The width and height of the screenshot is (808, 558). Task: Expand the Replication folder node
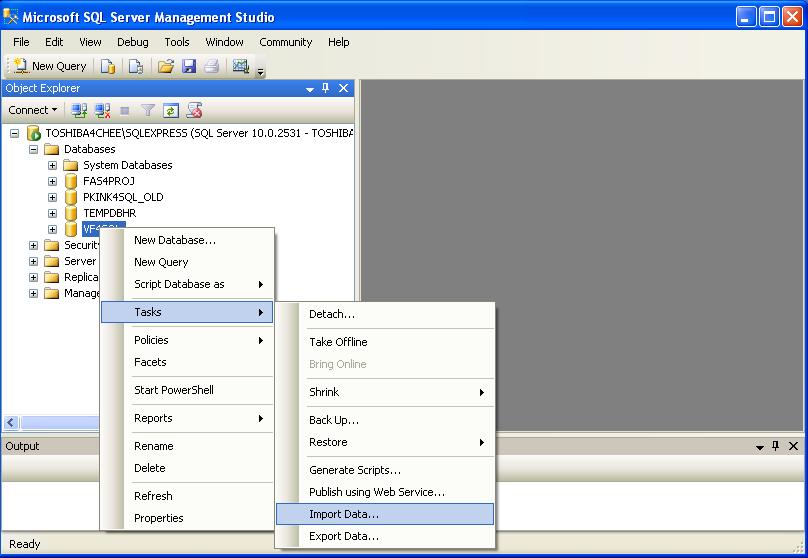pyautogui.click(x=33, y=277)
